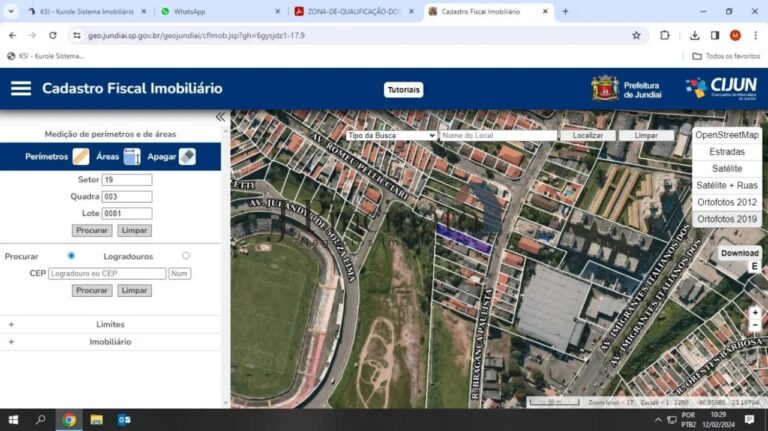Click the Download button
This screenshot has width=768, height=431.
(740, 253)
